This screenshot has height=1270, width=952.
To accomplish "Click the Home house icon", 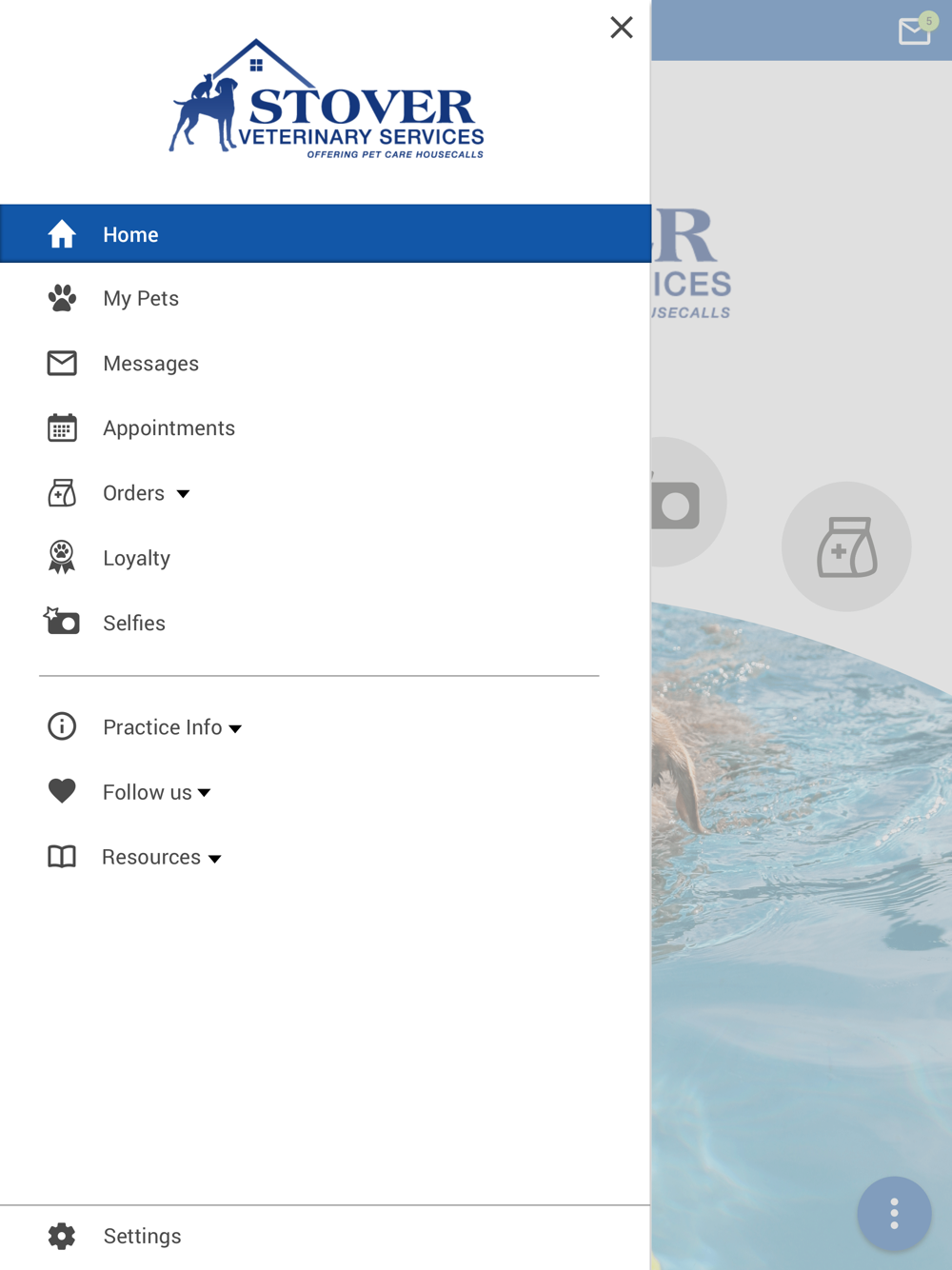I will (x=62, y=234).
